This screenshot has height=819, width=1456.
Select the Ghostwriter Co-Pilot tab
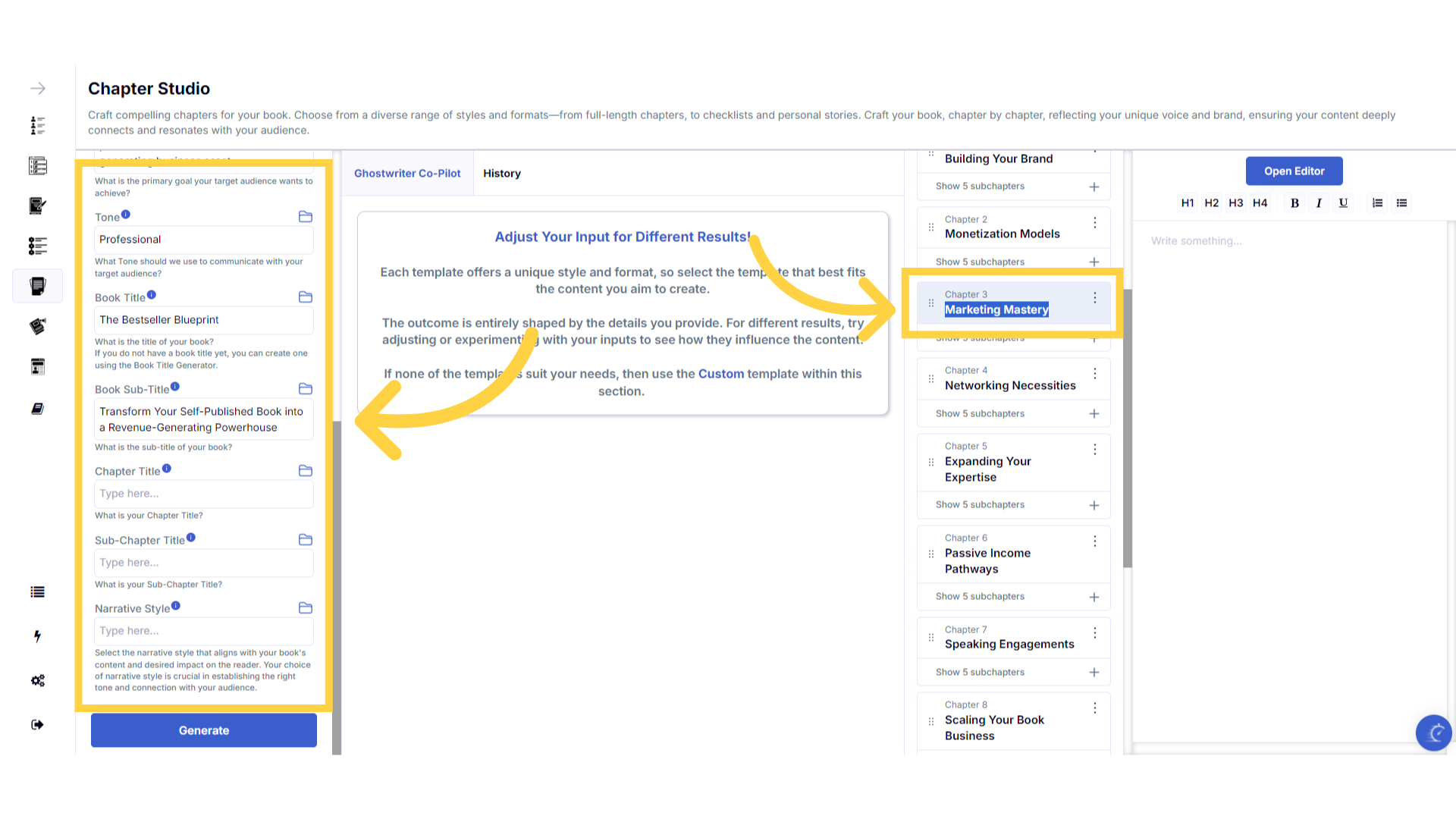click(407, 174)
